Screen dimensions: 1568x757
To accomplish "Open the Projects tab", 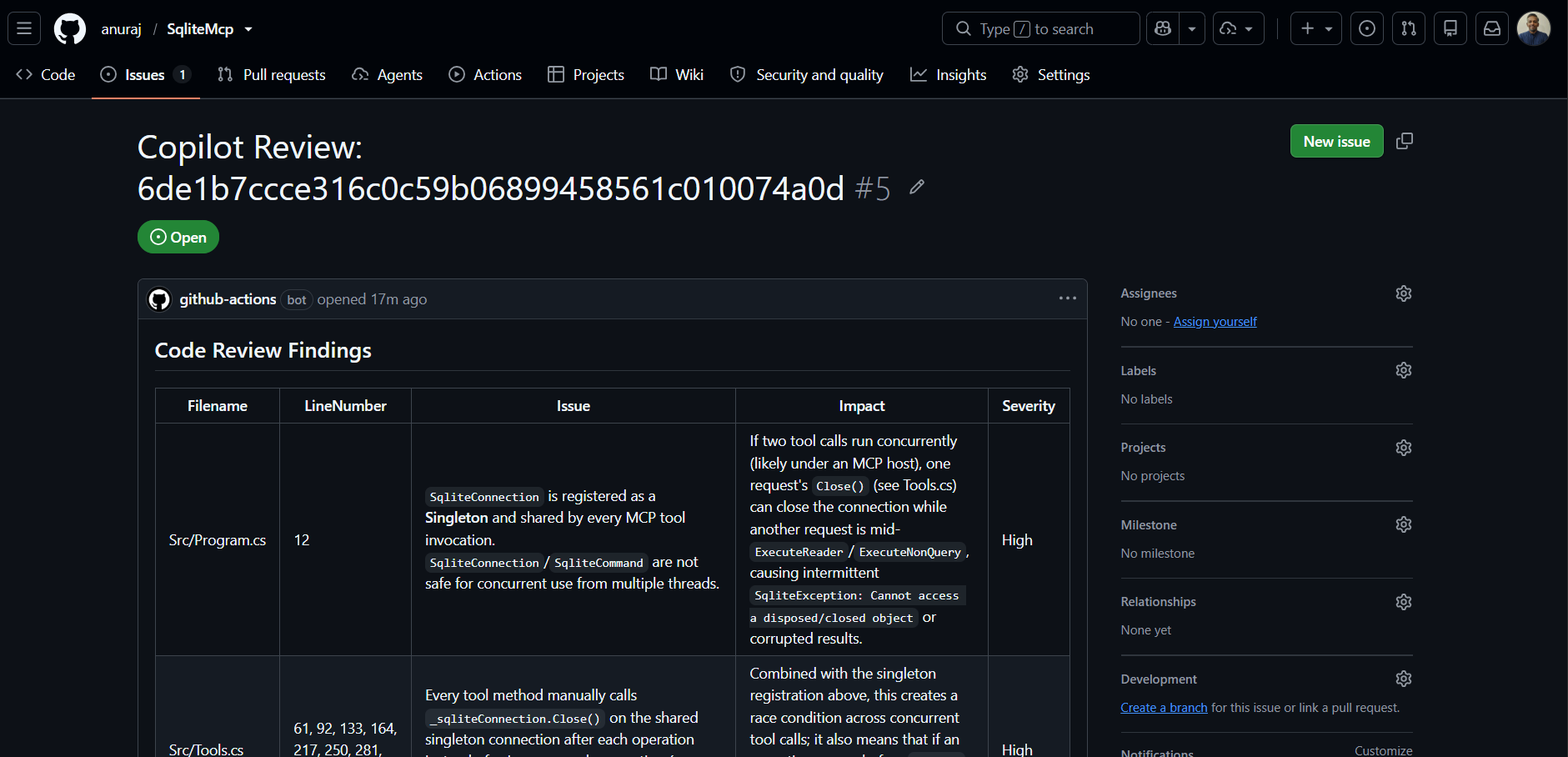I will coord(586,74).
